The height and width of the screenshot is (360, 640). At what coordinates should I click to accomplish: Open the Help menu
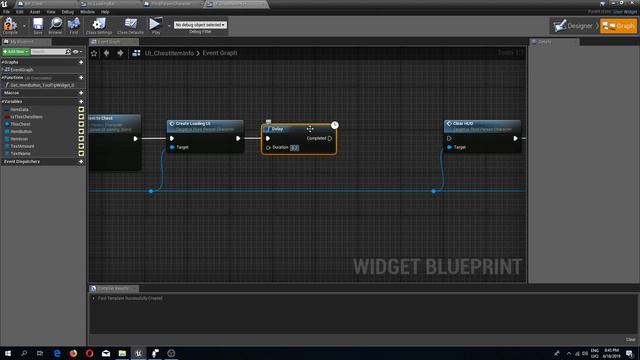pyautogui.click(x=105, y=12)
